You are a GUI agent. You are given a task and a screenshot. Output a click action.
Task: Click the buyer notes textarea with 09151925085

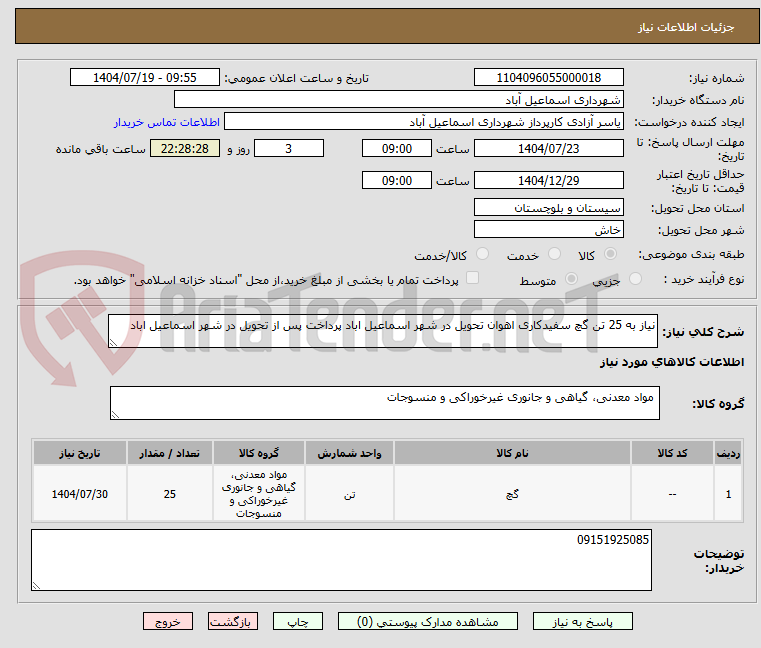(341, 560)
